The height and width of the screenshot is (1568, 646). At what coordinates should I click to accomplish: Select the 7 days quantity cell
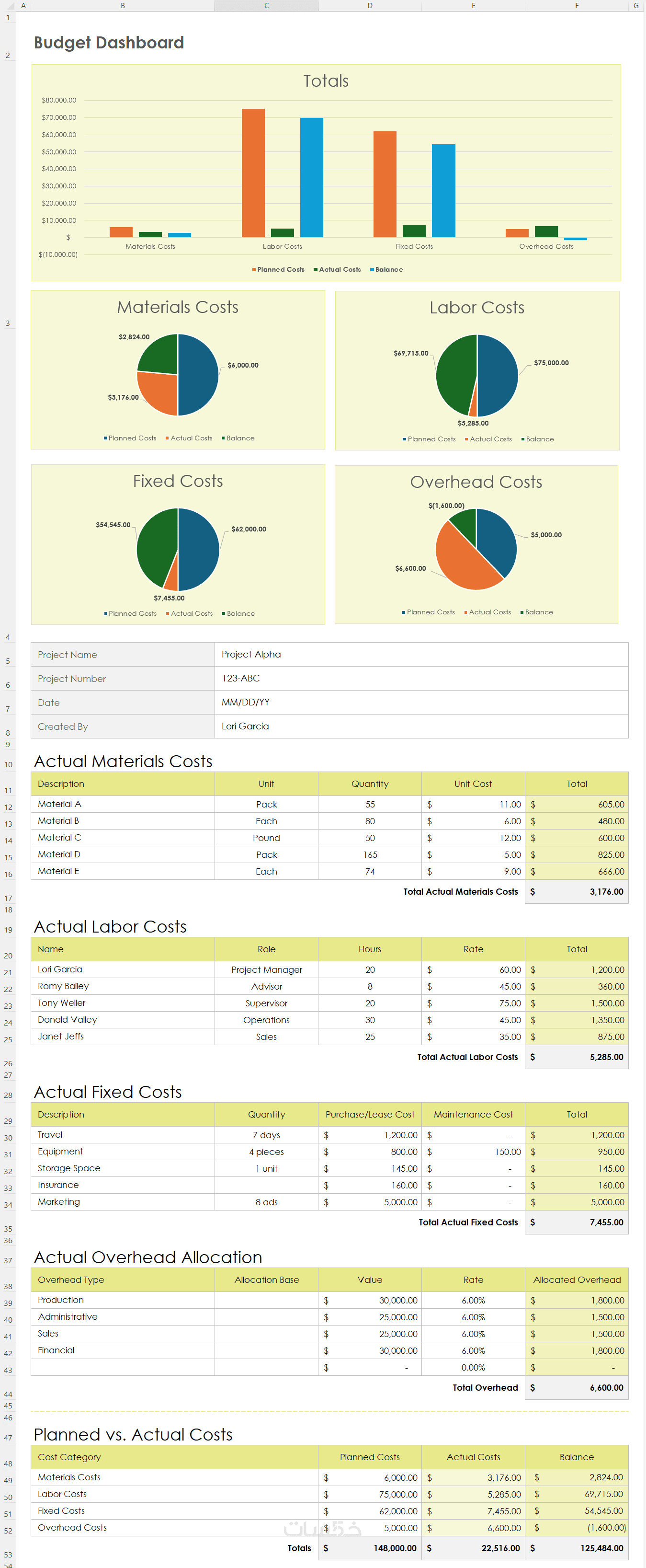click(266, 1135)
